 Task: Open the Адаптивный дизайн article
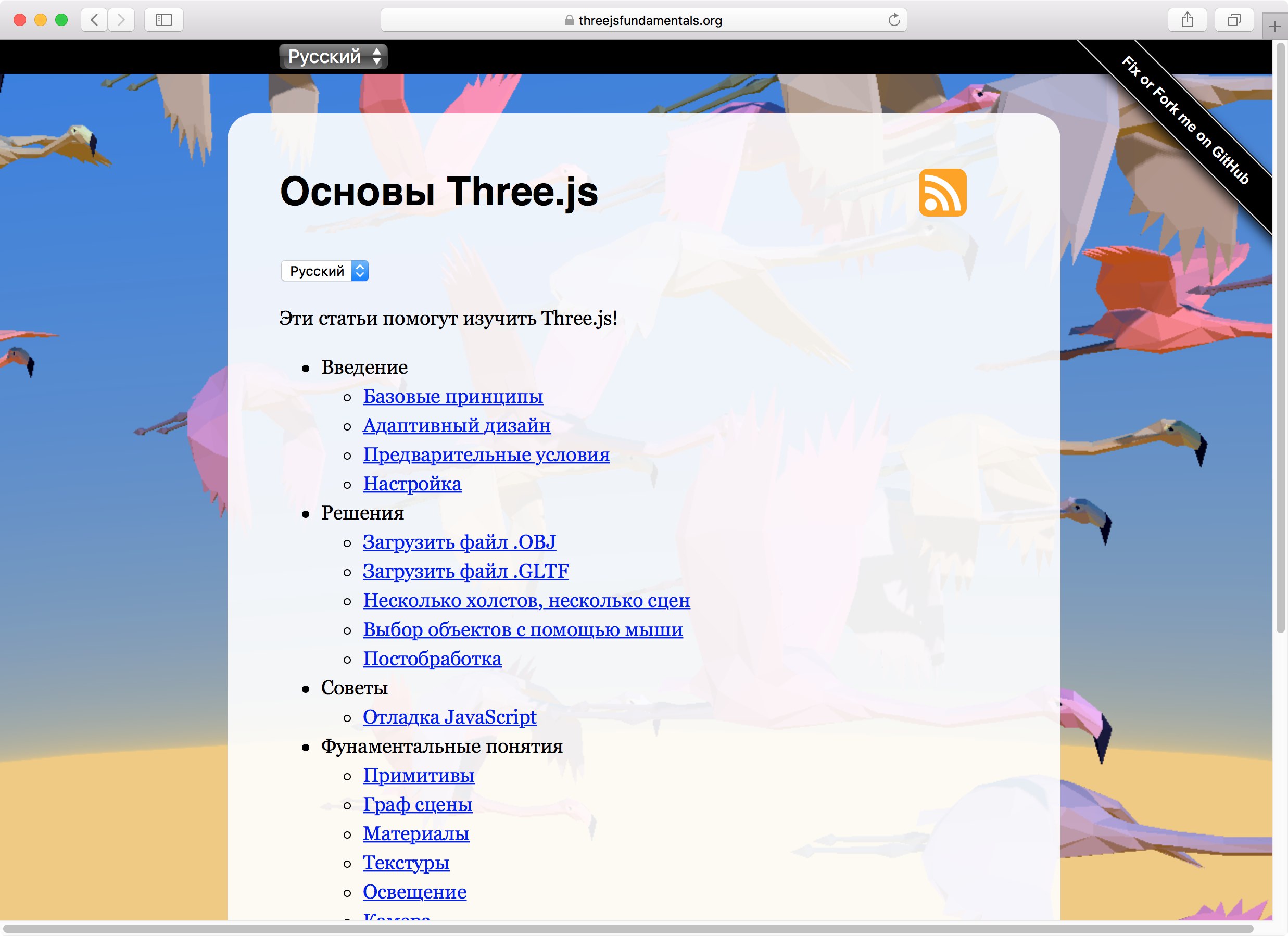(457, 425)
